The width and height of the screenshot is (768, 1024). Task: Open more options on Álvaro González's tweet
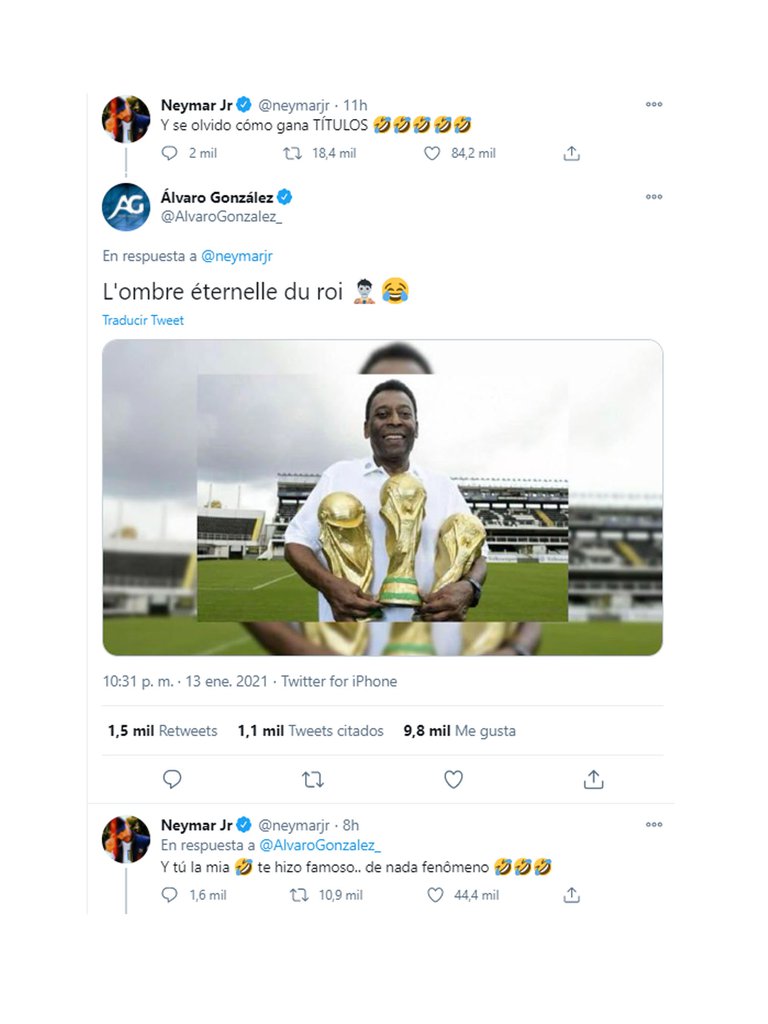[654, 197]
